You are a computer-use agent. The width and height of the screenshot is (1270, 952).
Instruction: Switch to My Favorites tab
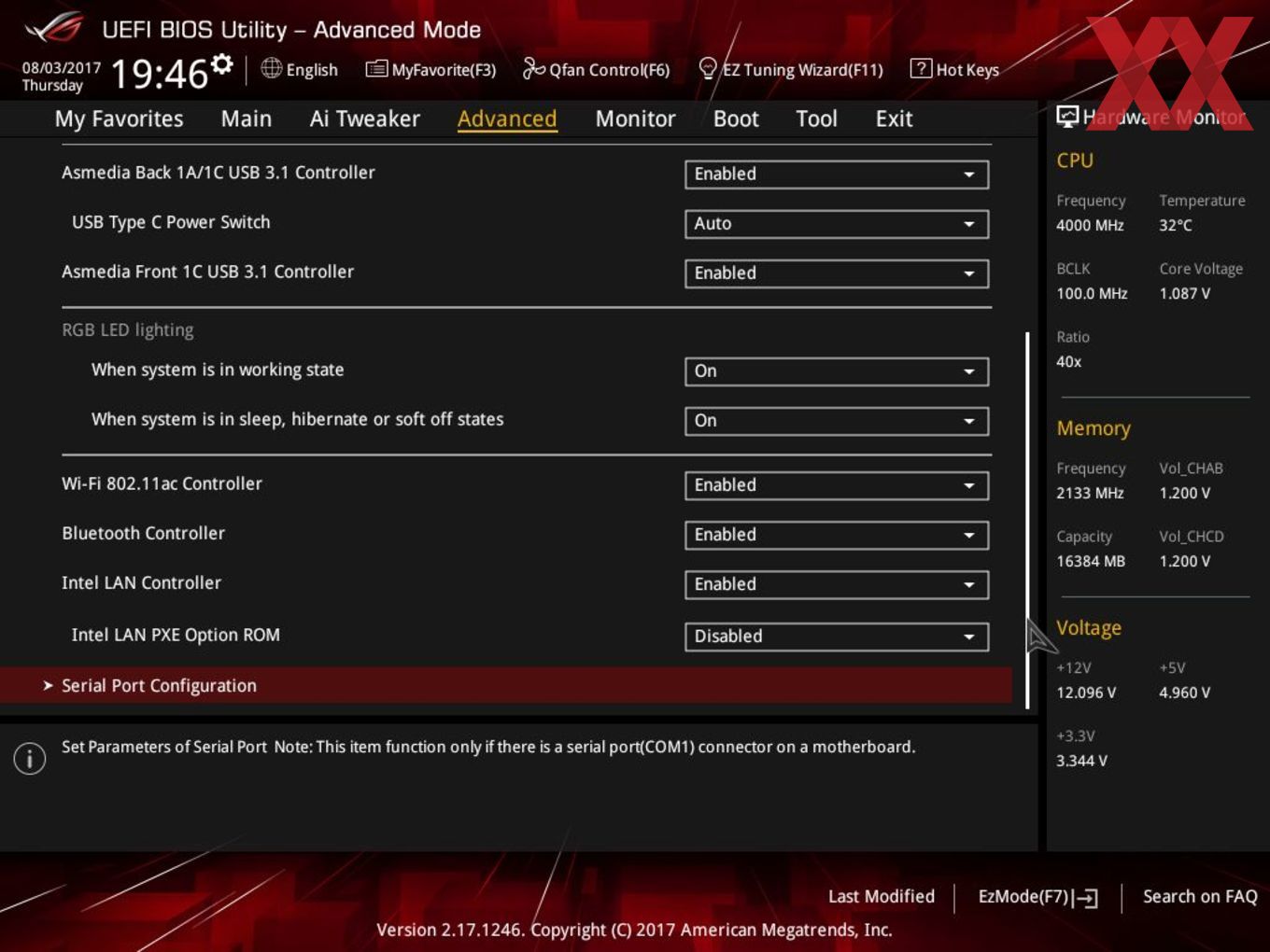point(119,119)
